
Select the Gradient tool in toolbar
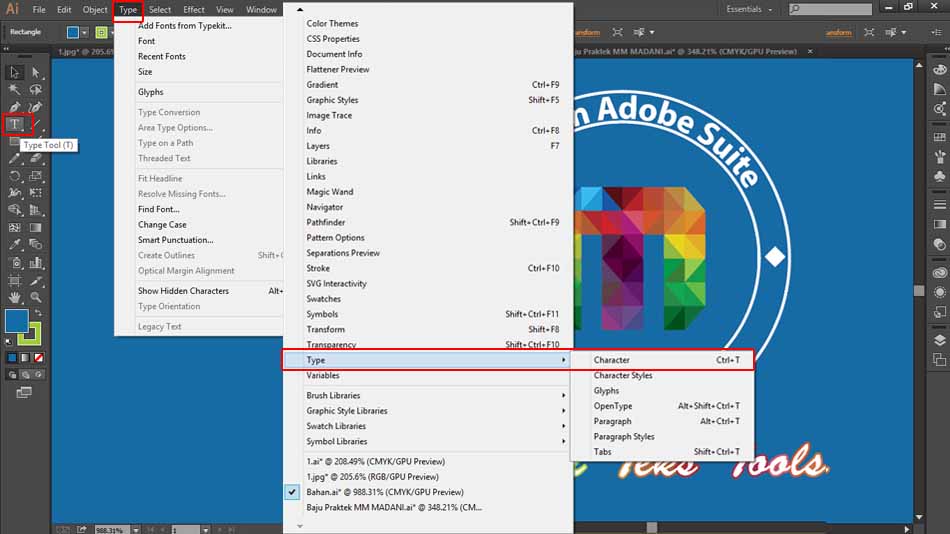pos(36,228)
